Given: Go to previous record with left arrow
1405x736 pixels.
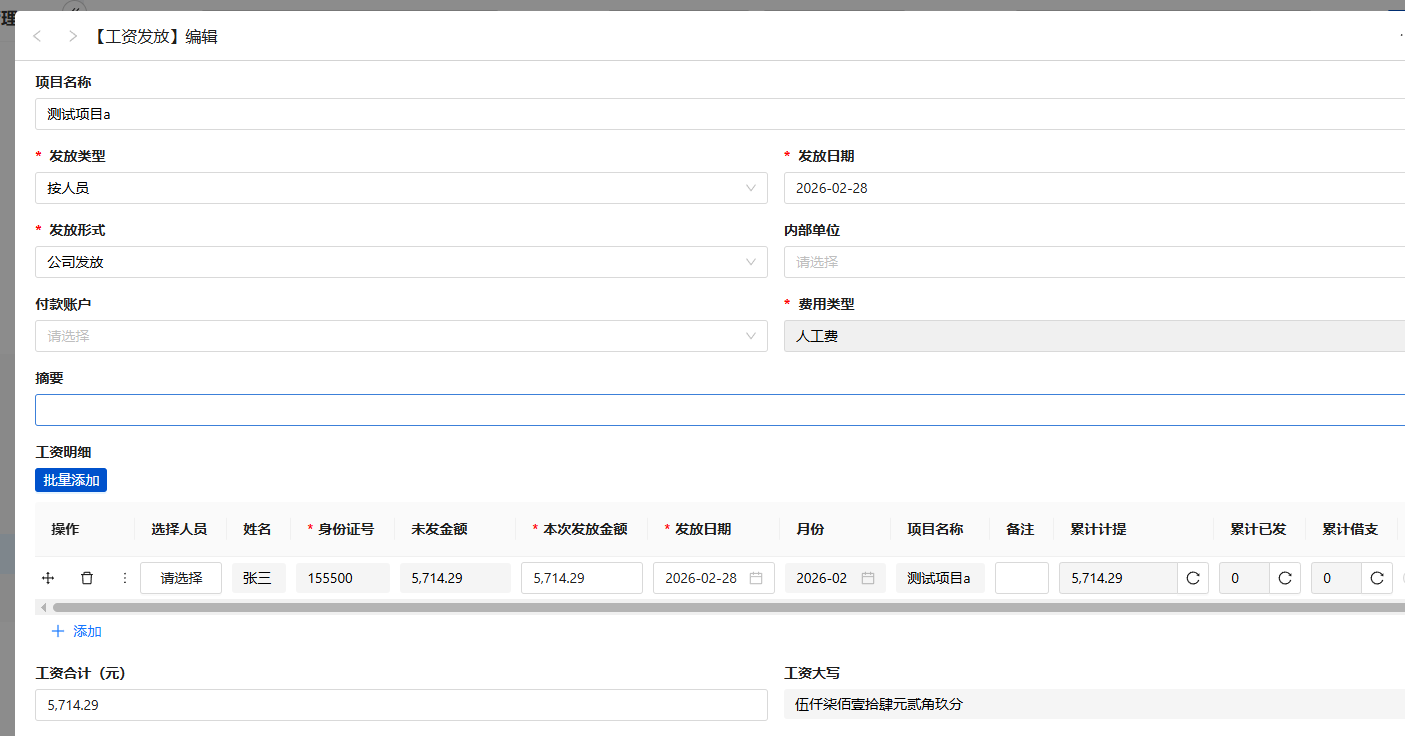Looking at the screenshot, I should point(37,37).
